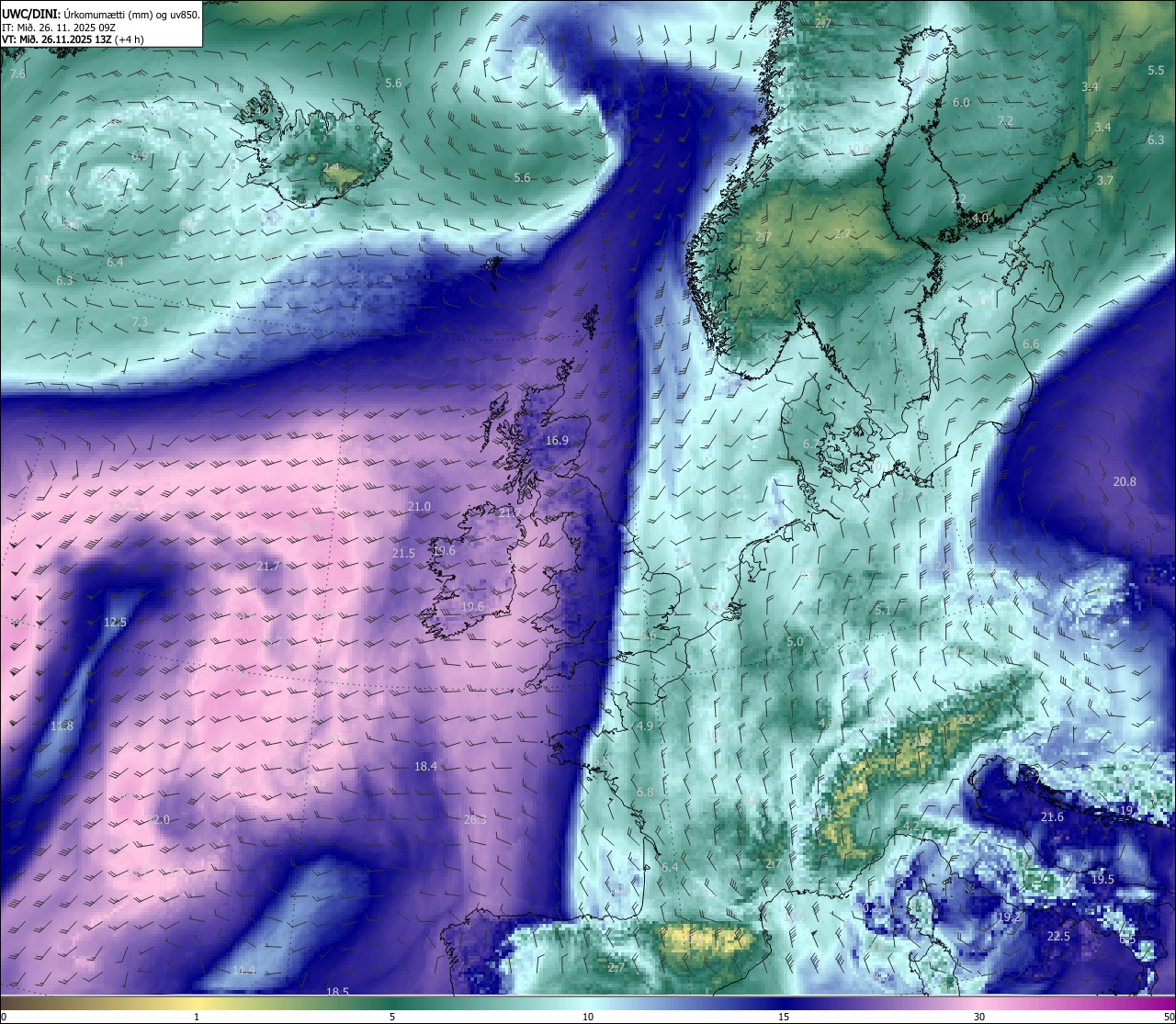This screenshot has height=1024, width=1176.
Task: Click the 0 tick on the color scale
Action: 4,1017
